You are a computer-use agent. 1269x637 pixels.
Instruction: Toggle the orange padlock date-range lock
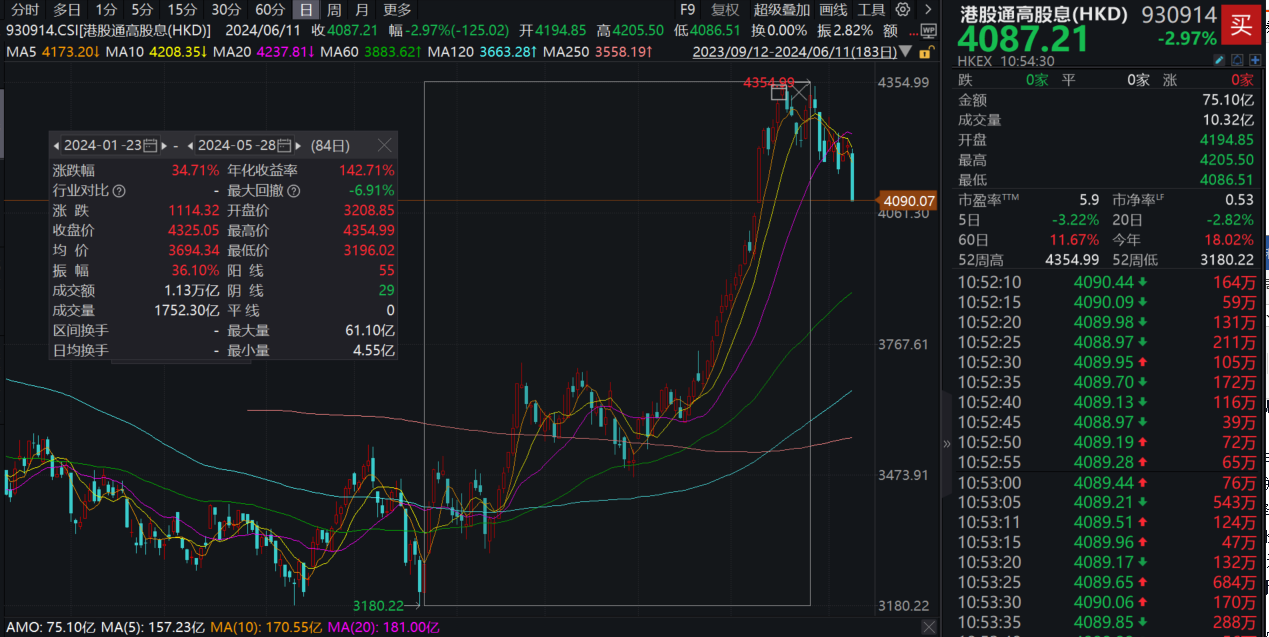(x=925, y=52)
